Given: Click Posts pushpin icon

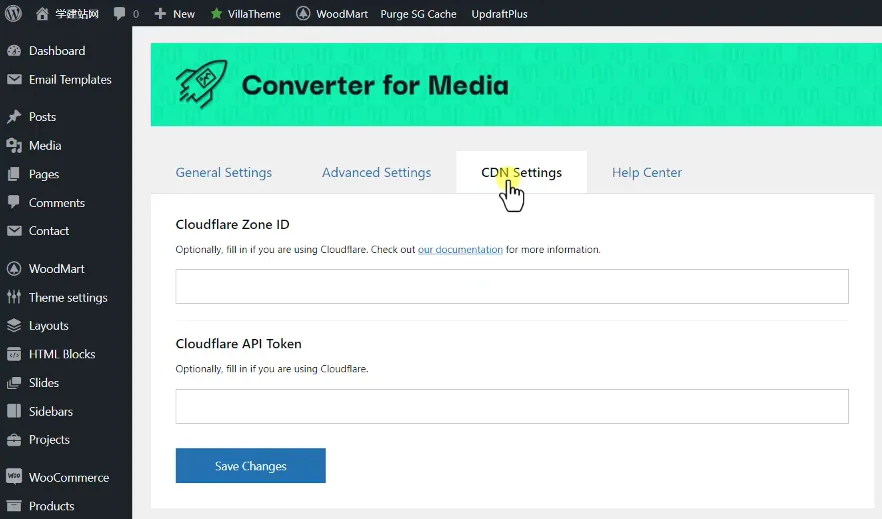Looking at the screenshot, I should tap(14, 116).
